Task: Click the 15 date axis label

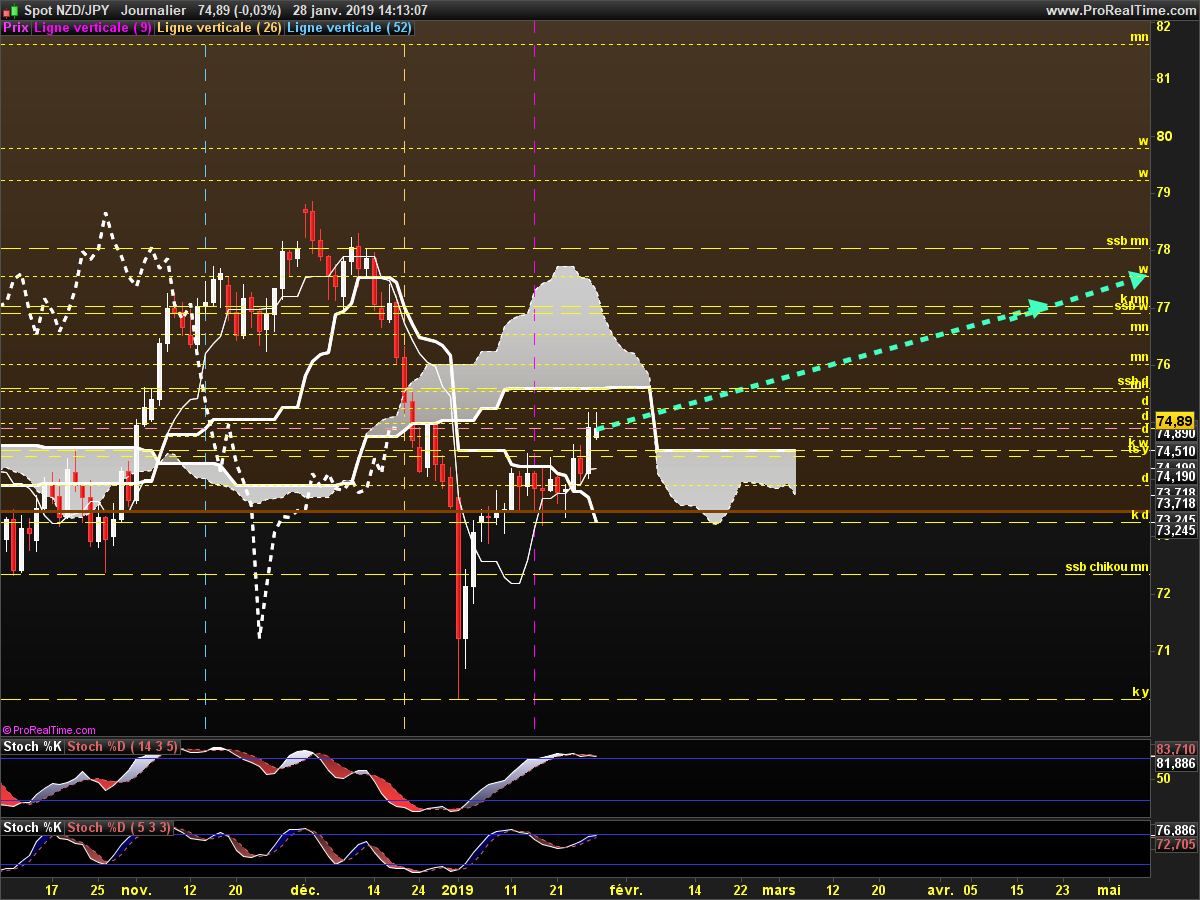Action: 1015,889
